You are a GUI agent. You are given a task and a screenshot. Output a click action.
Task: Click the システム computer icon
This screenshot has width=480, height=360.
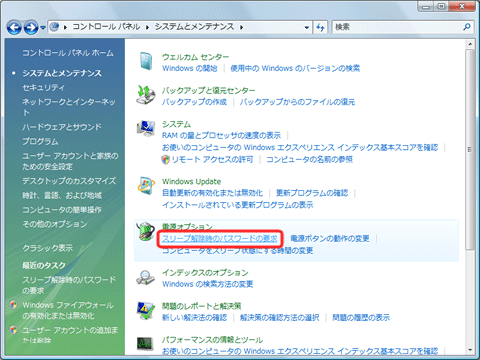pos(146,129)
